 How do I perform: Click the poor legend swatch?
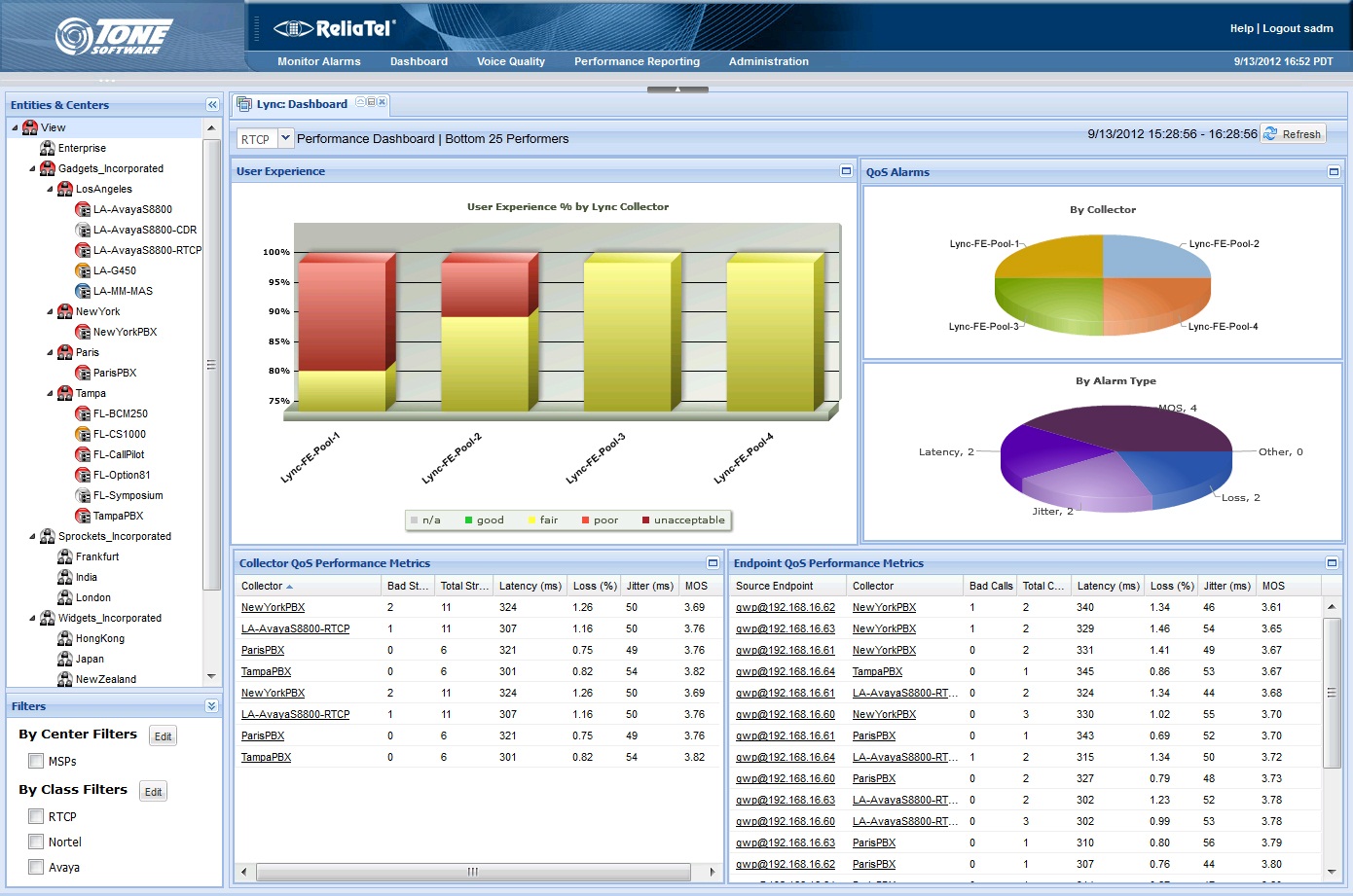[585, 520]
